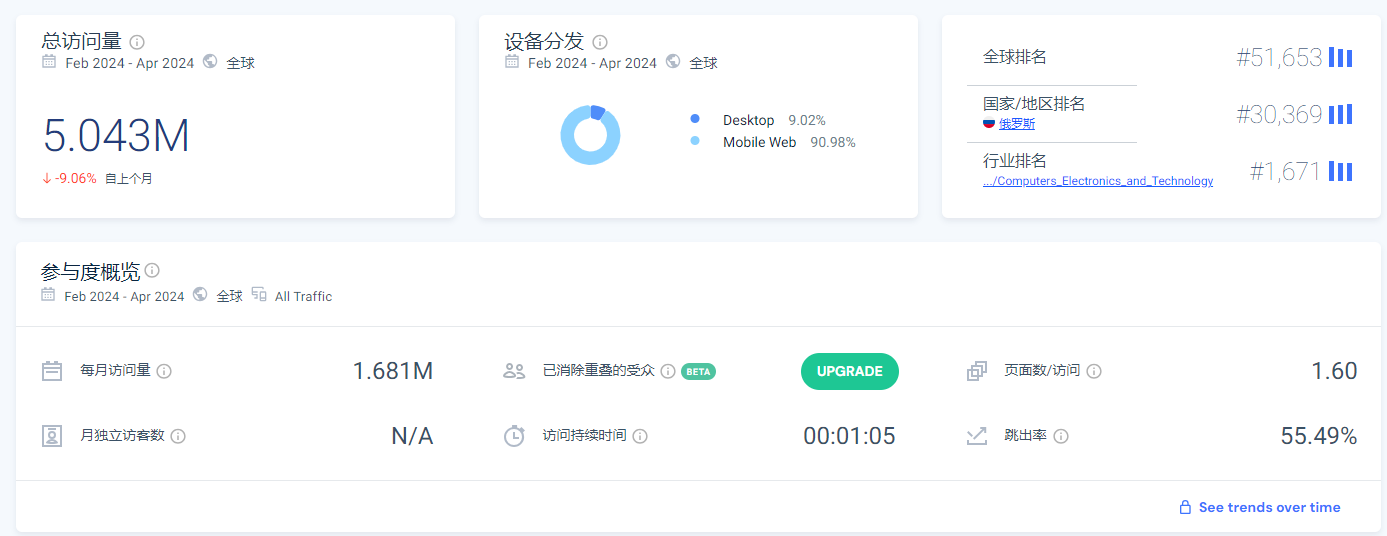
Task: Click visit duration value 00:01:05
Action: click(849, 436)
